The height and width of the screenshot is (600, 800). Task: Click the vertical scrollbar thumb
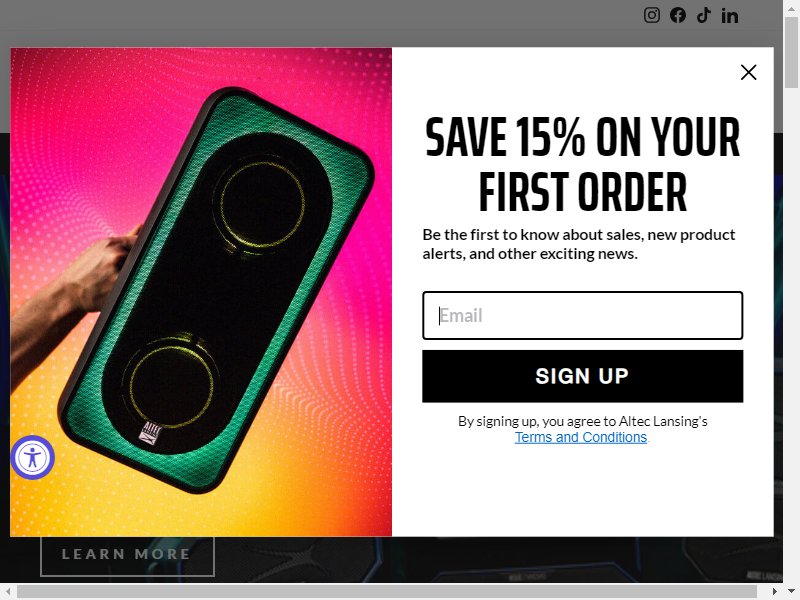791,52
